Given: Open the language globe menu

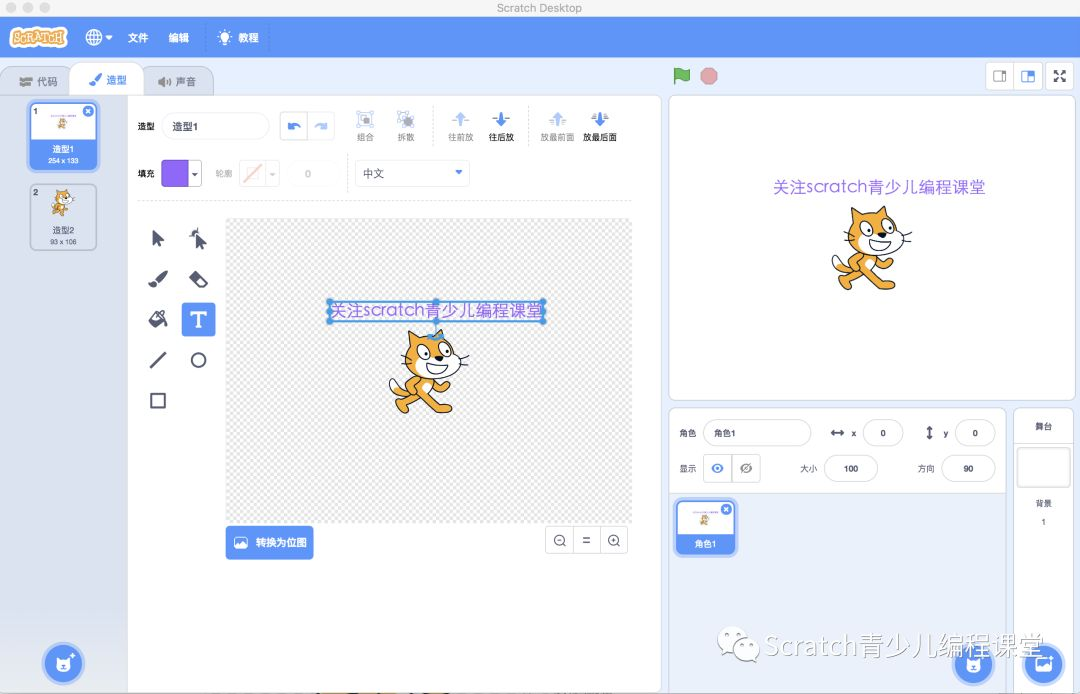Looking at the screenshot, I should tap(97, 37).
